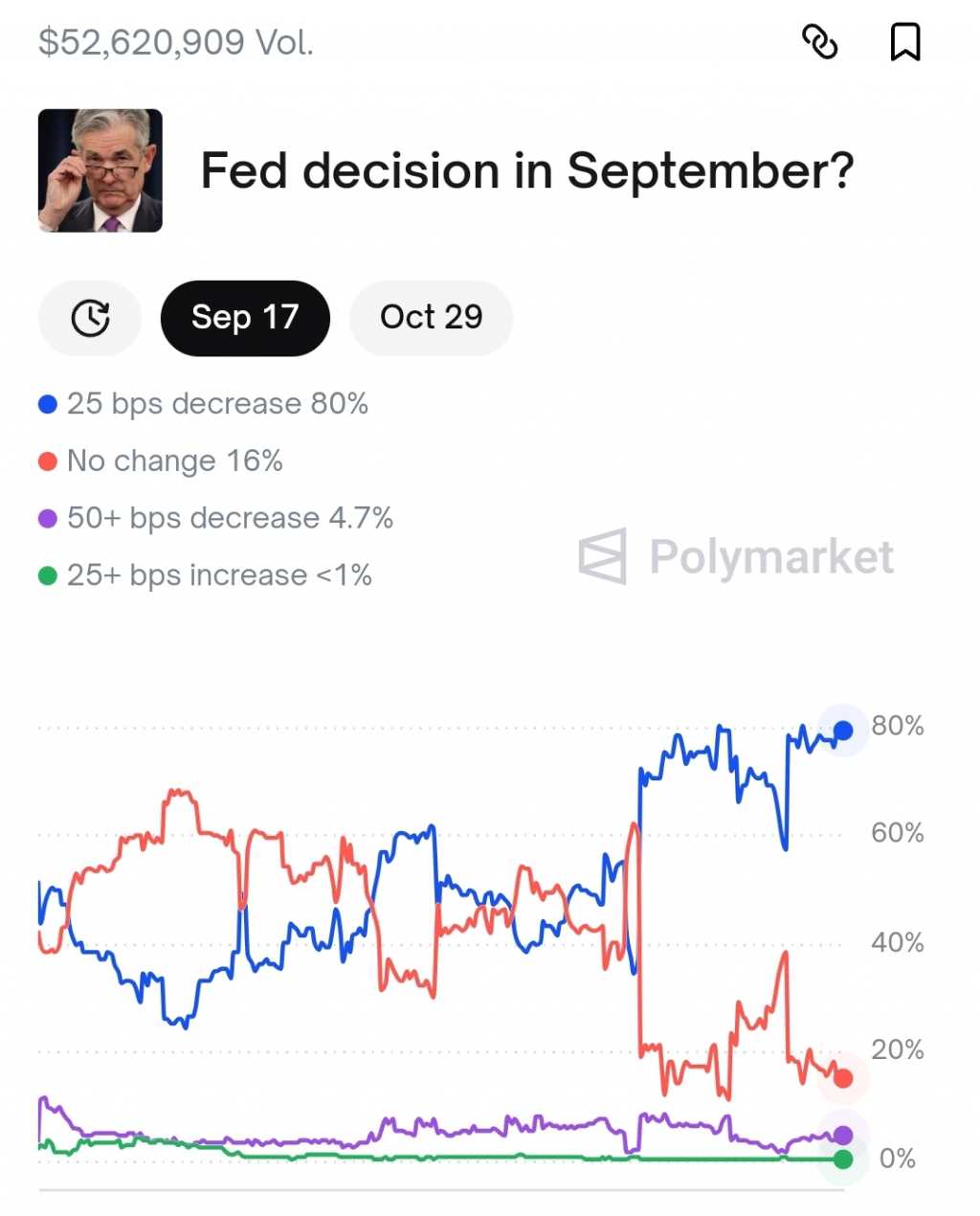Viewport: 980px width, 1216px height.
Task: Click the red No change legend dot
Action: click(48, 462)
